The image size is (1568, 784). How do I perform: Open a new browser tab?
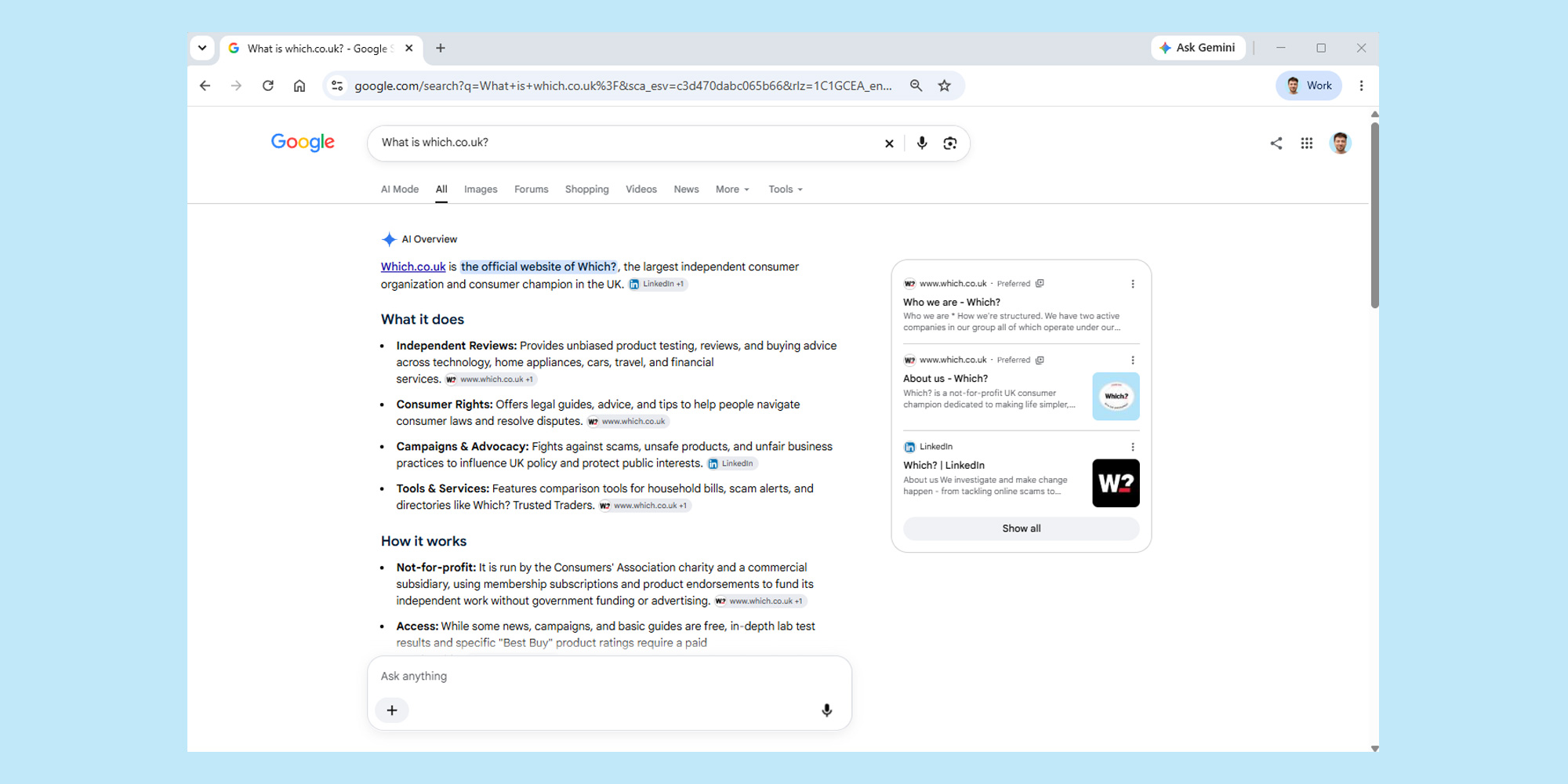(x=441, y=48)
